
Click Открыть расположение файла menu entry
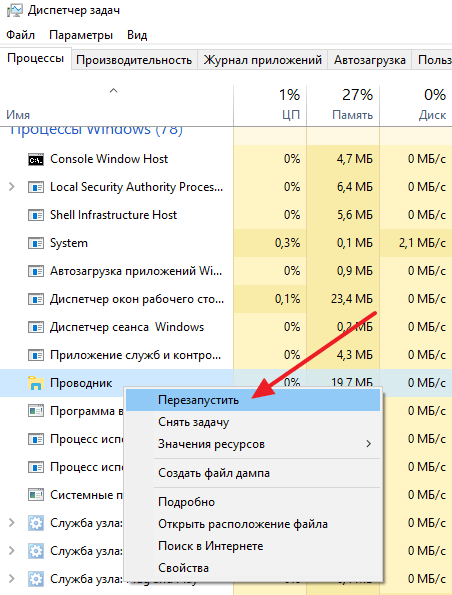pyautogui.click(x=243, y=524)
